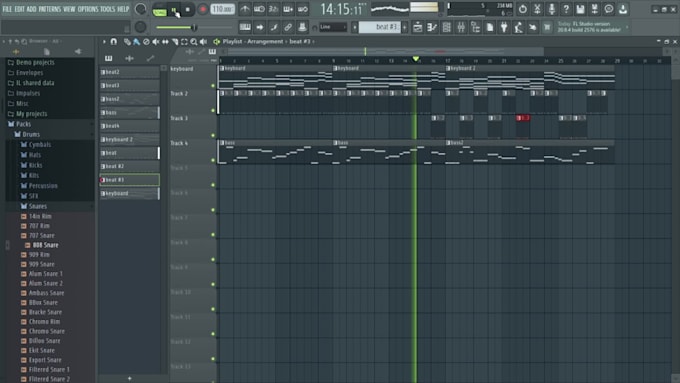Click the undo history icon
This screenshot has height=383, width=680.
point(523,9)
